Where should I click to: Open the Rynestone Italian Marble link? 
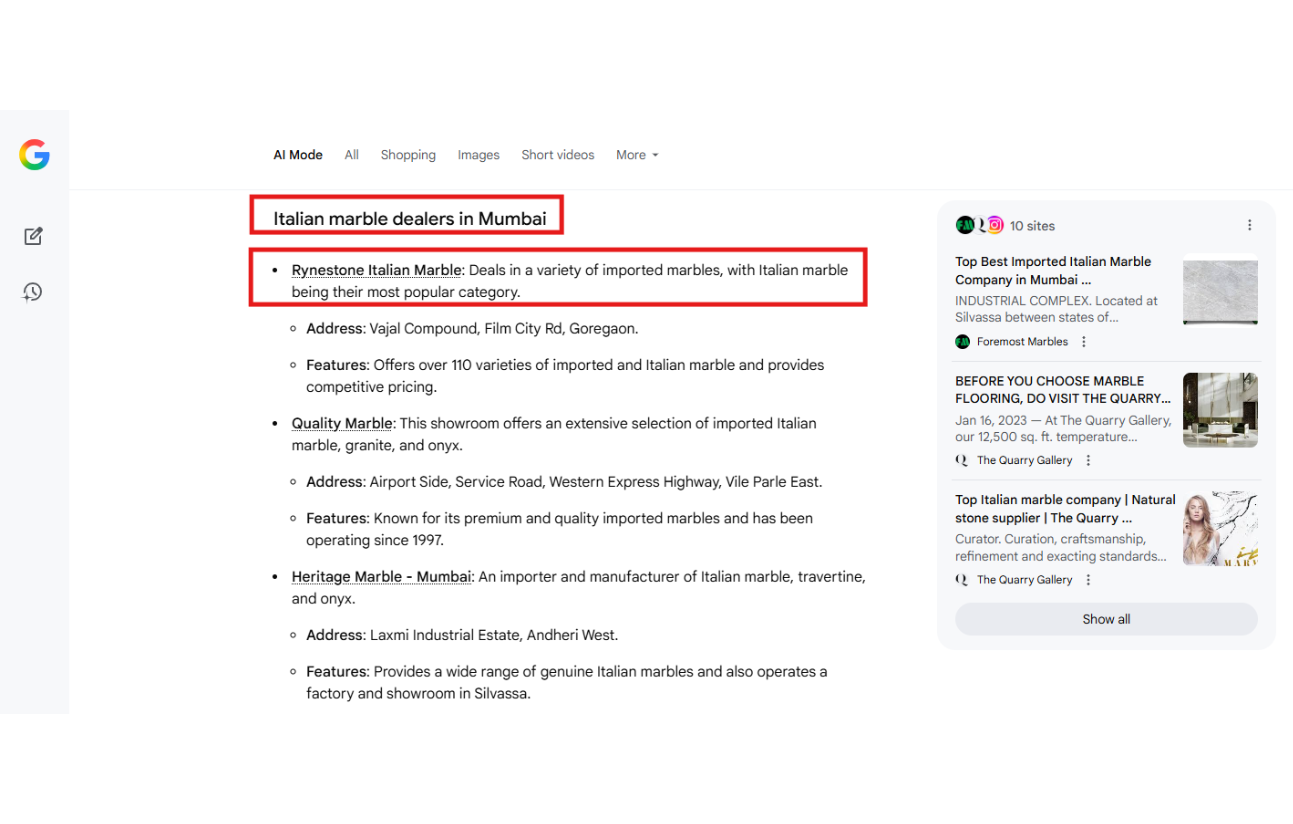coord(376,270)
